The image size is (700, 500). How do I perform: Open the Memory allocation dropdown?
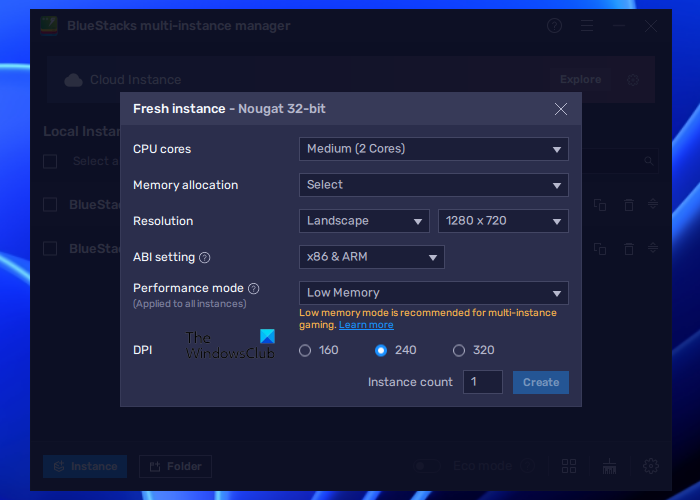433,185
